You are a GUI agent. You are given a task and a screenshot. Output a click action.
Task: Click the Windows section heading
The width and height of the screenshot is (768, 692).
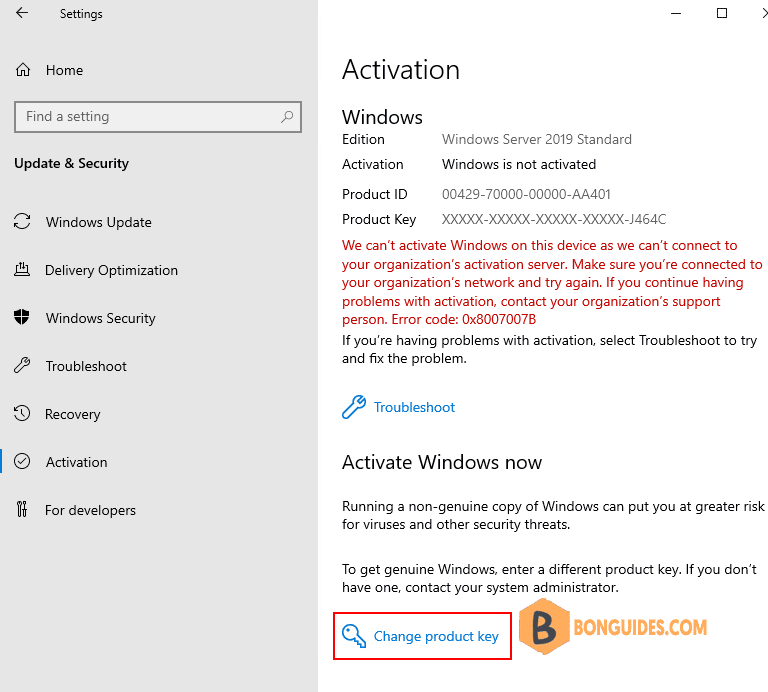pos(382,117)
